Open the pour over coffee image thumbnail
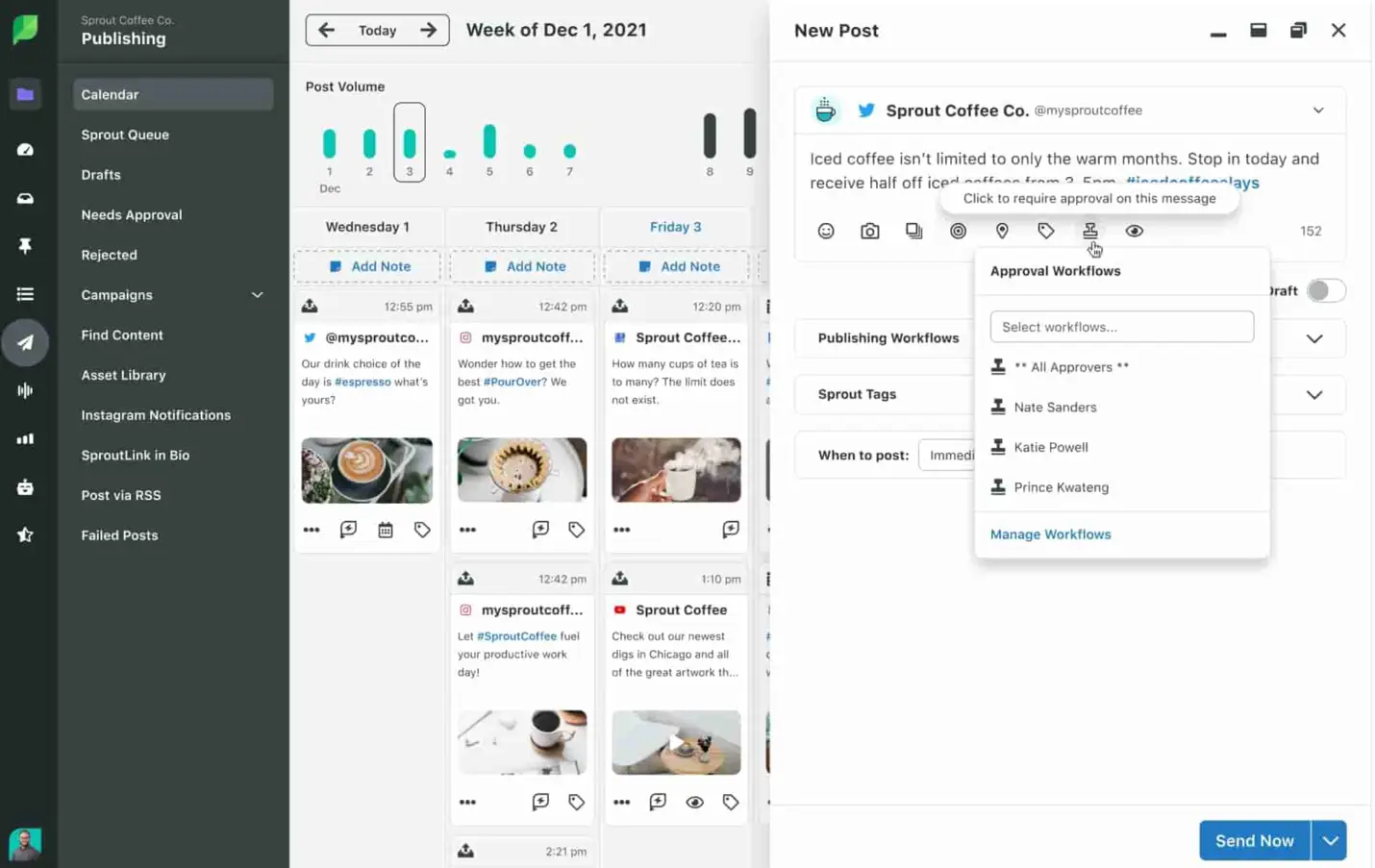 [522, 471]
